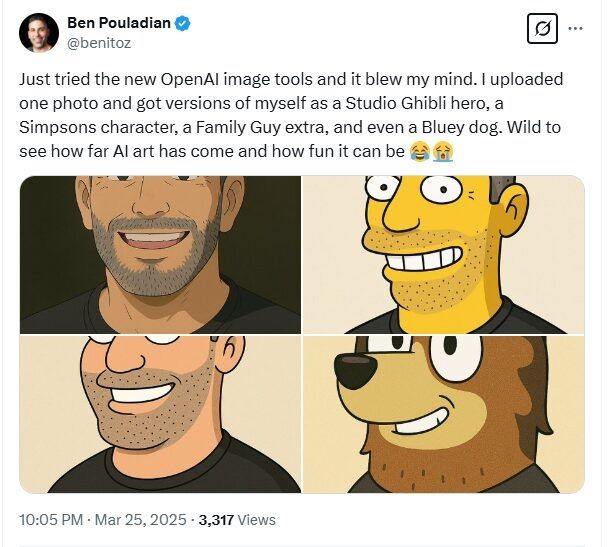Visit the @benitoz handle link
612x547 pixels.
(x=101, y=44)
